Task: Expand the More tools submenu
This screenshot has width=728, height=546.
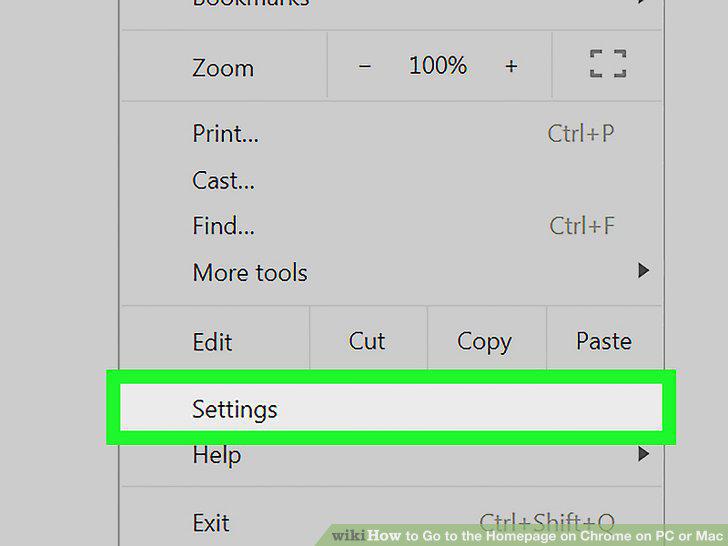Action: tap(391, 272)
